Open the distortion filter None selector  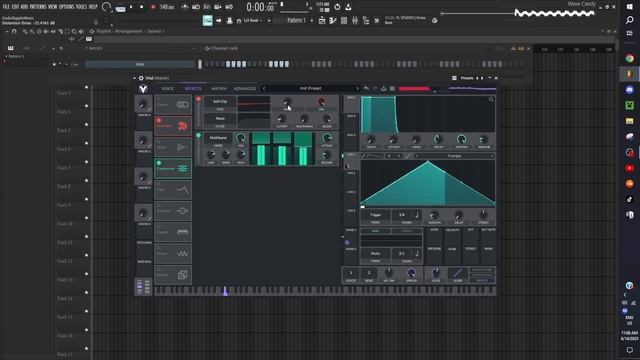click(220, 118)
